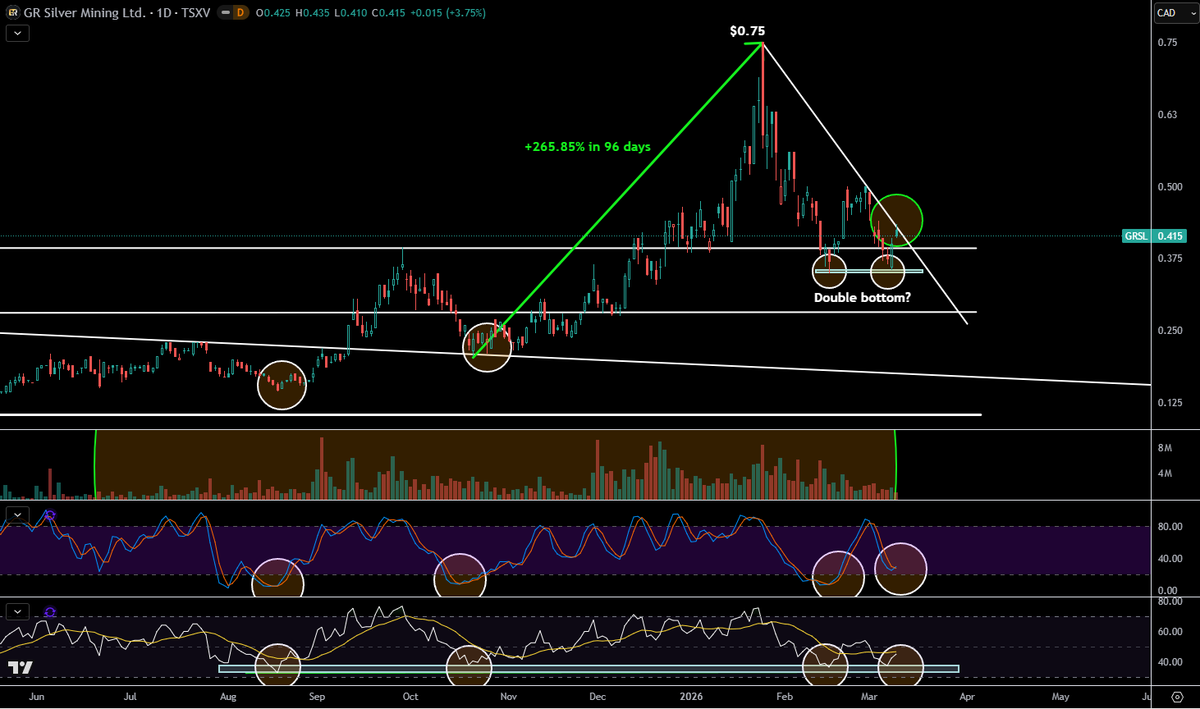Click the May label on time axis
Screen dimensions: 1200x709
click(1060, 695)
